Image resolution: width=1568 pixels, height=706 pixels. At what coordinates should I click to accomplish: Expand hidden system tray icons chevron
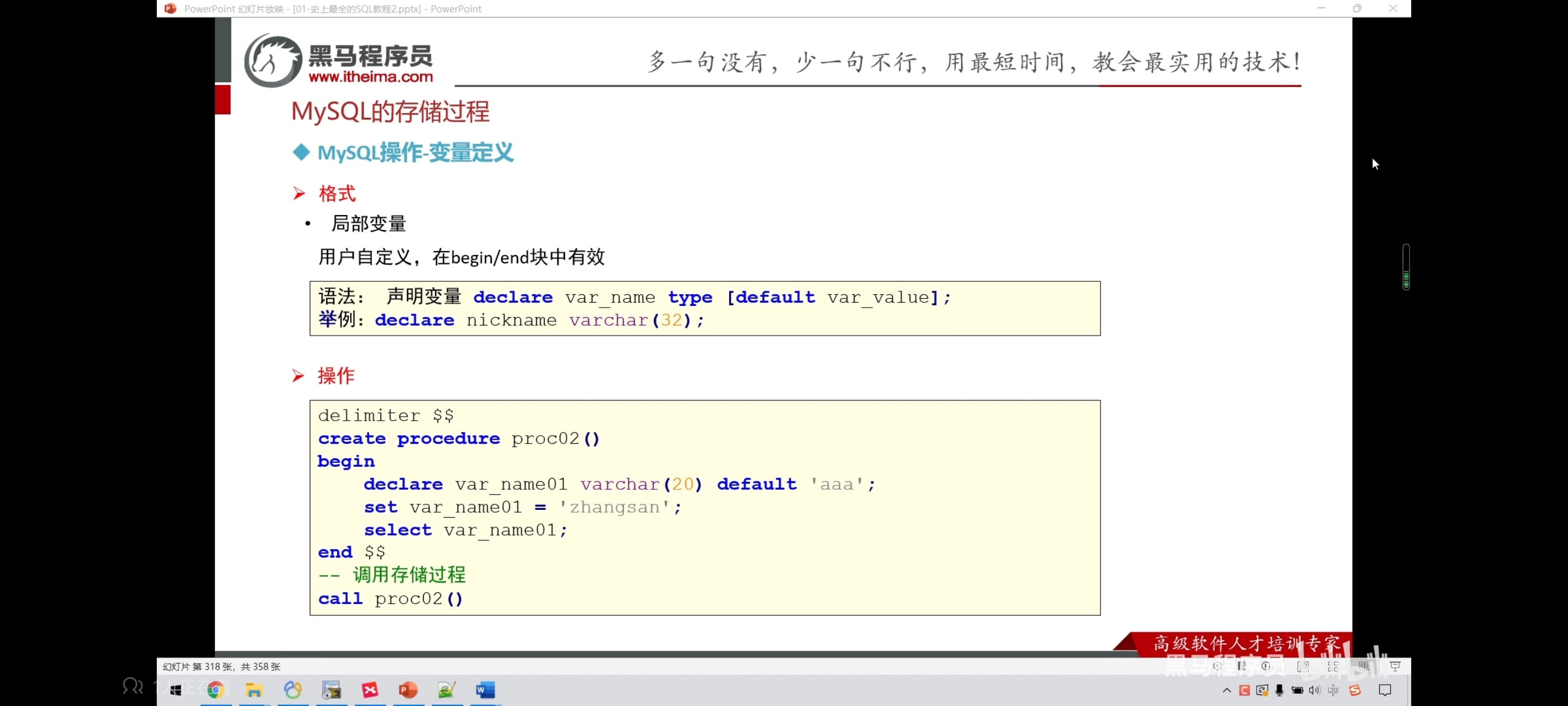[x=1227, y=690]
